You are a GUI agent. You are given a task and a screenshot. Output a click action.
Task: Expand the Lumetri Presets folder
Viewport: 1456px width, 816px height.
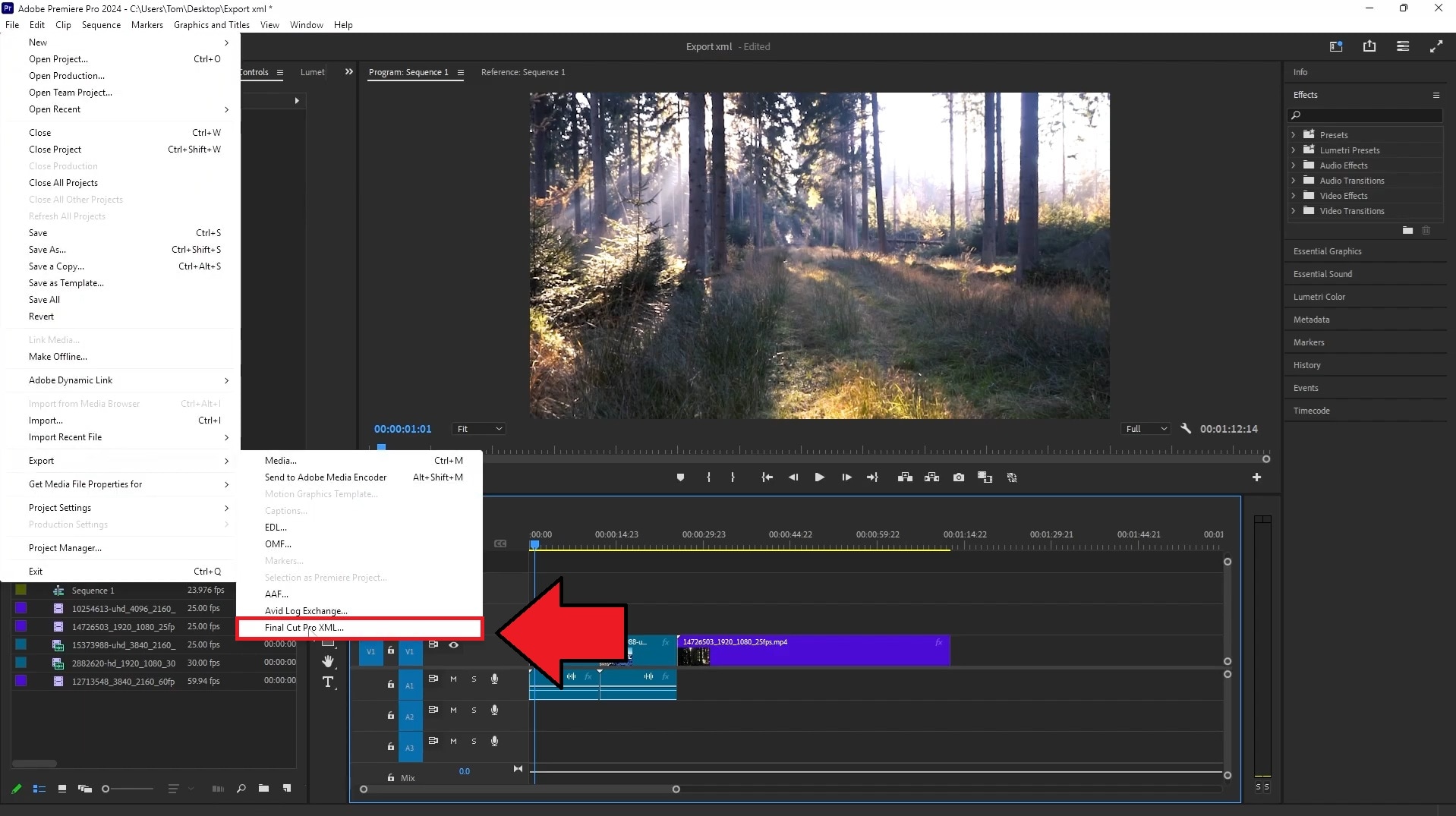click(x=1294, y=150)
